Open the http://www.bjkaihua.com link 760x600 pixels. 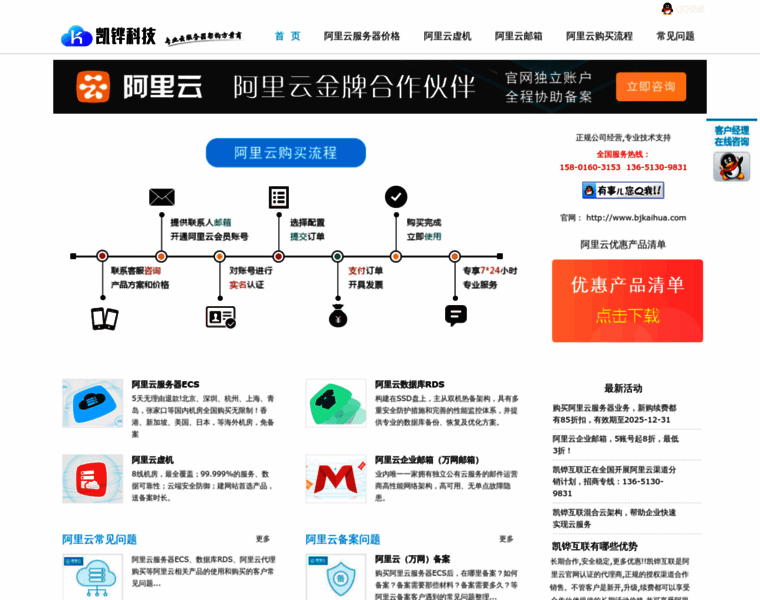tap(636, 218)
